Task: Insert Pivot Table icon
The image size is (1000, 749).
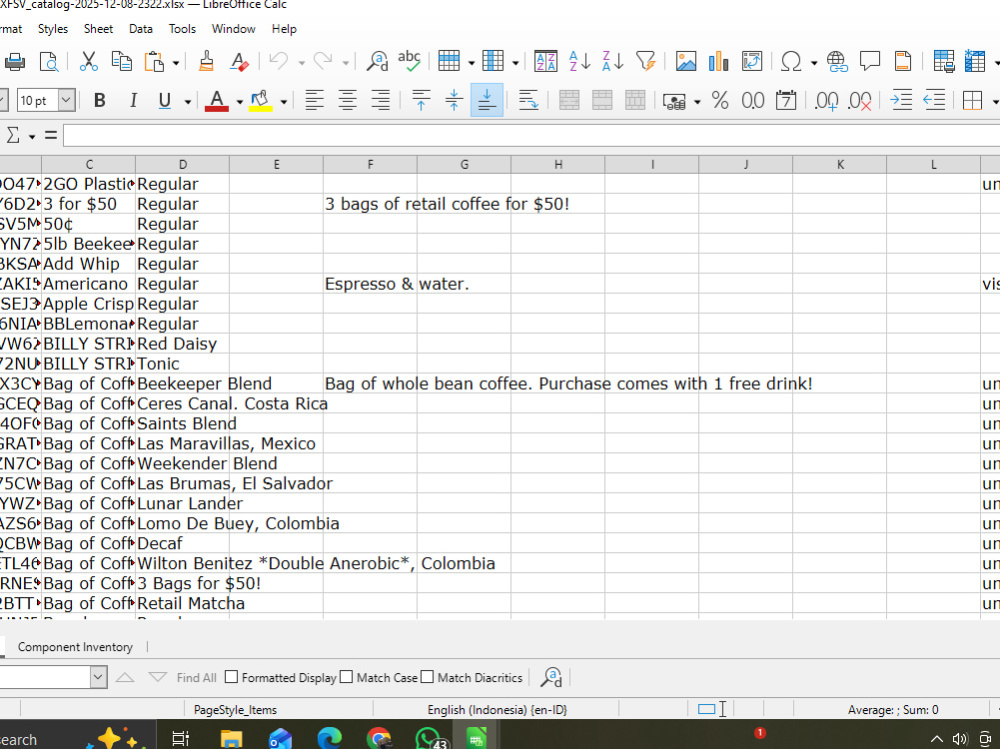Action: tap(752, 62)
